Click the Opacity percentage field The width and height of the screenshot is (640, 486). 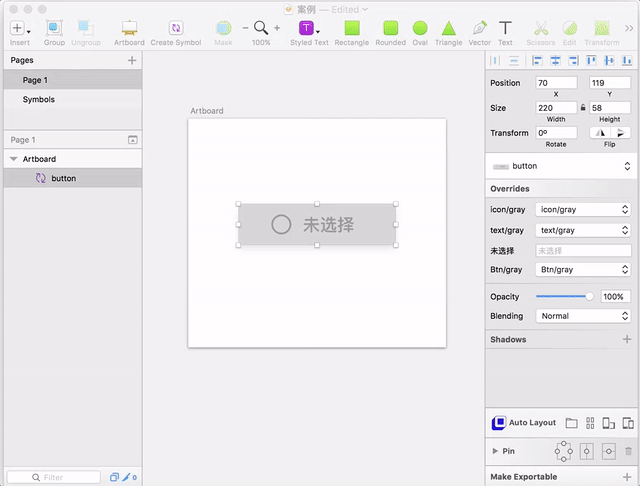pos(616,297)
